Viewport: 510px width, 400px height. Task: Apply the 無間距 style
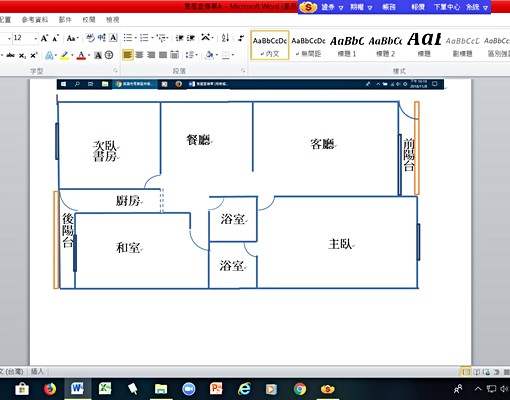tap(308, 45)
